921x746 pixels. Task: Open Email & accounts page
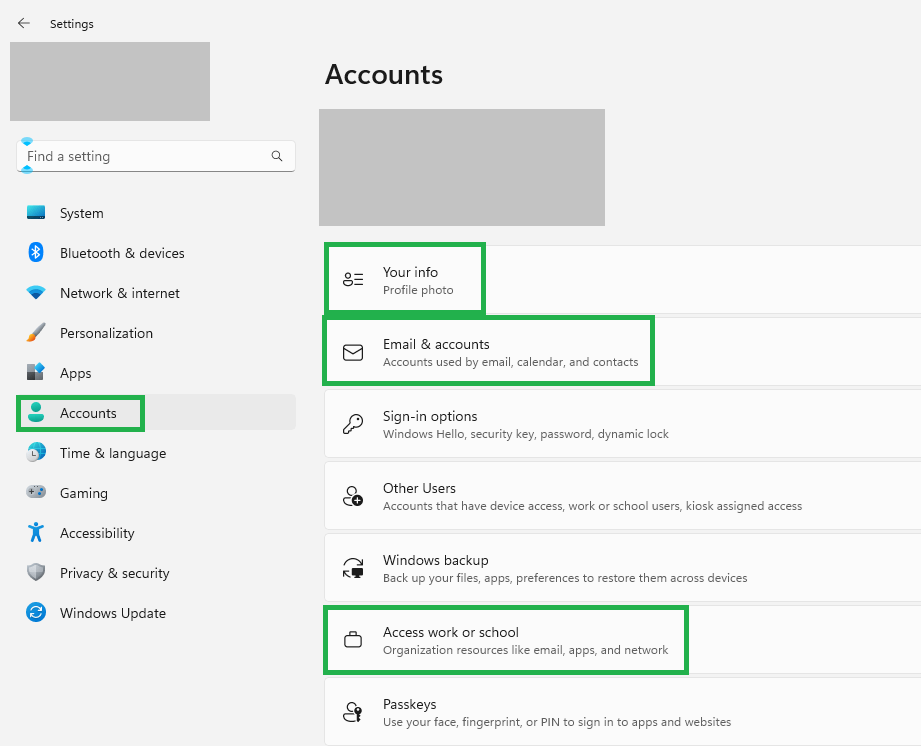[623, 352]
